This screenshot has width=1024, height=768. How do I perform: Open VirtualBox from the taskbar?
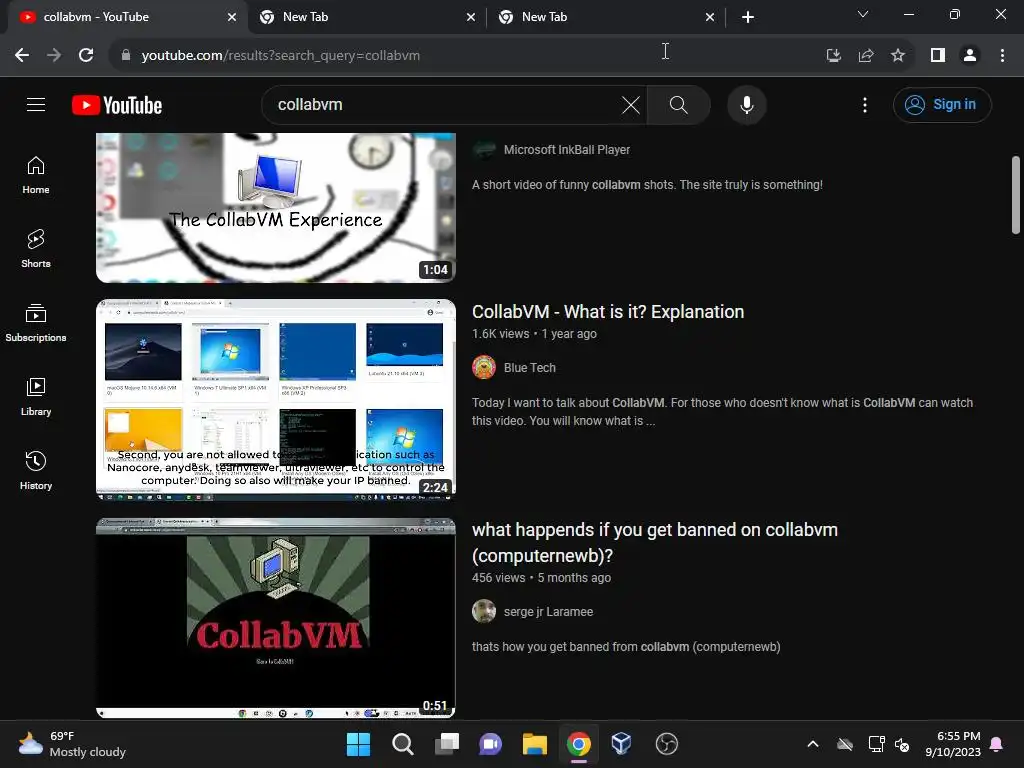(622, 744)
